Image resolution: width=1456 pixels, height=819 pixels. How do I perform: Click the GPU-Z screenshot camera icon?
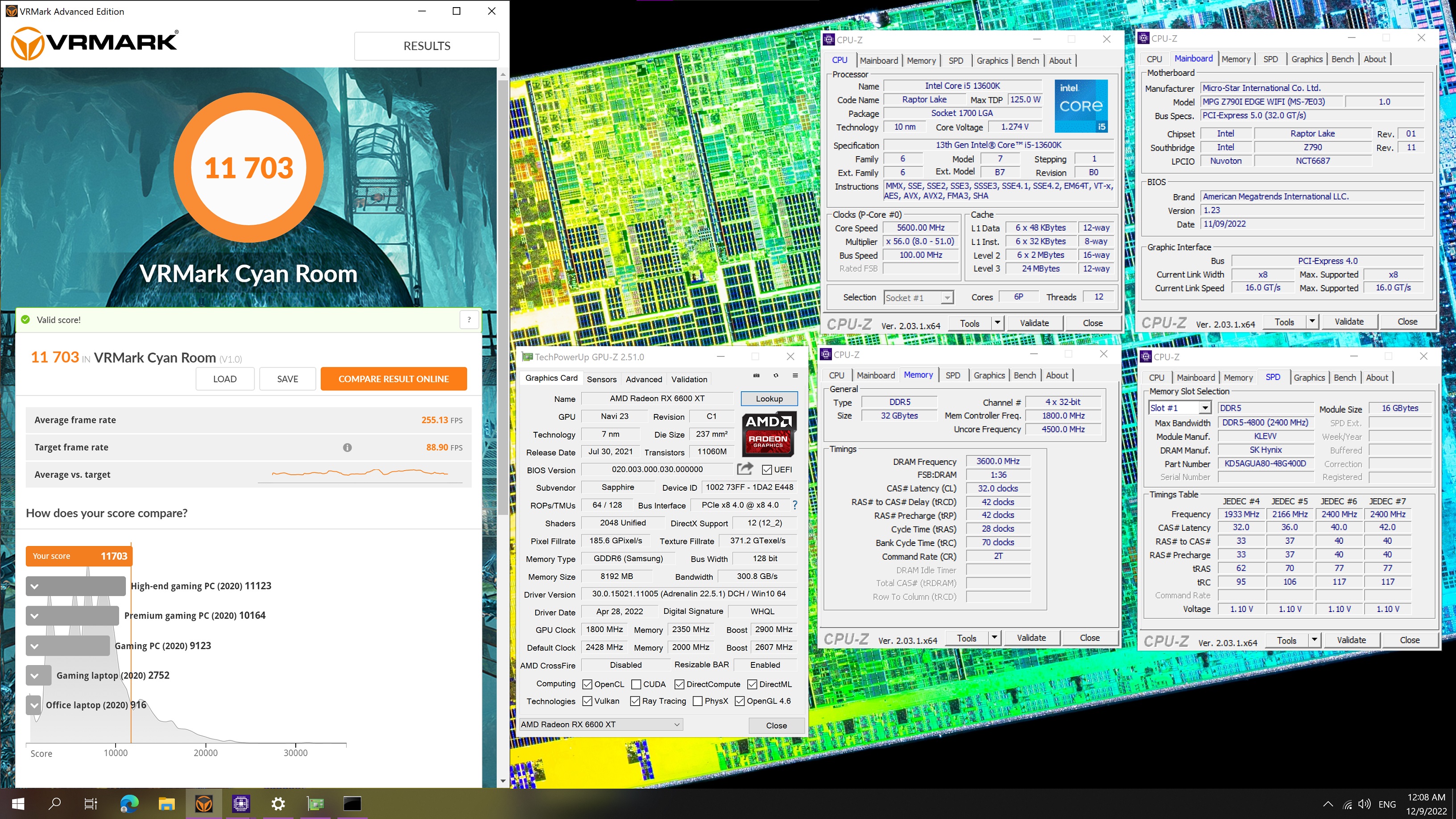point(756,375)
